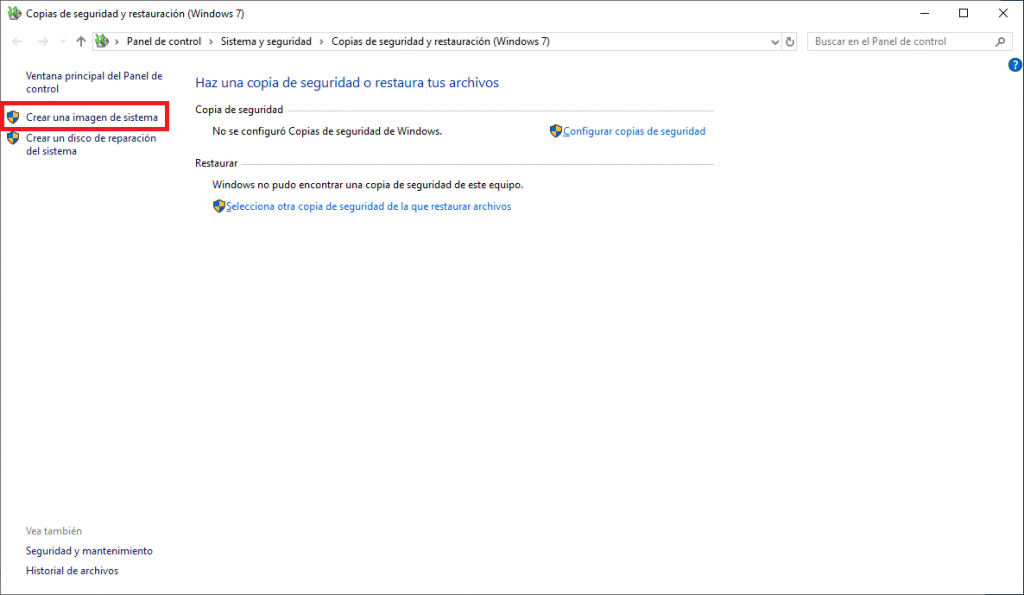
Task: Click shield icon next to Crear un disco de reparación
Action: [13, 139]
